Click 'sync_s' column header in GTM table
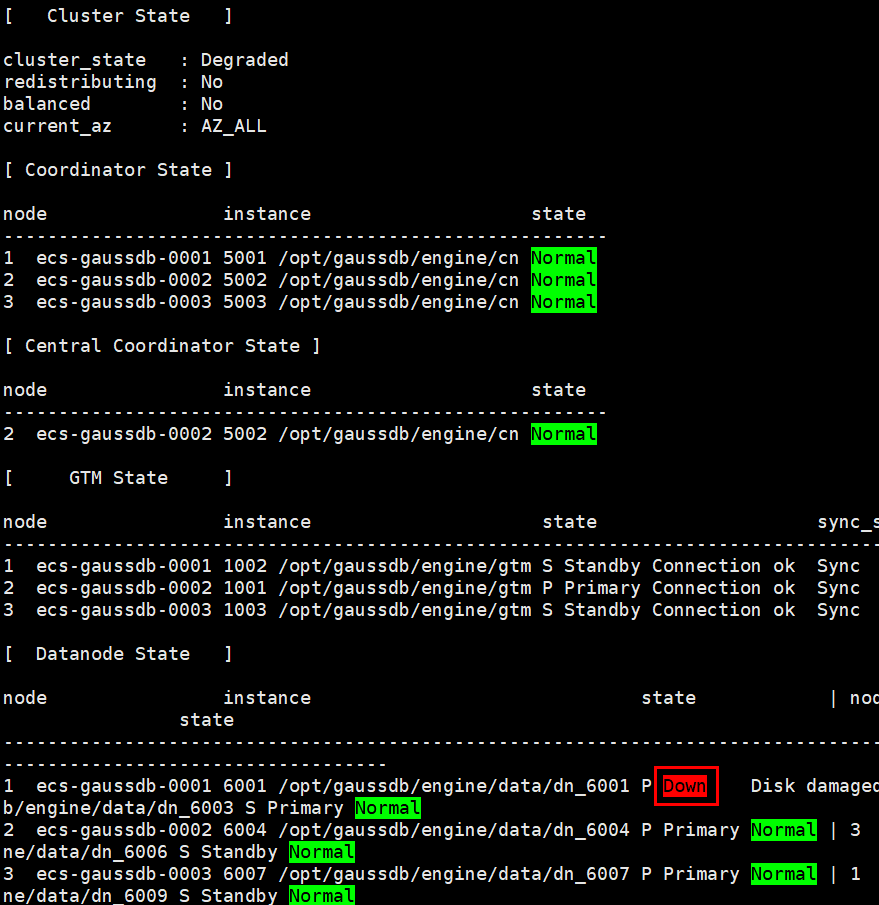This screenshot has width=879, height=905. pyautogui.click(x=848, y=522)
